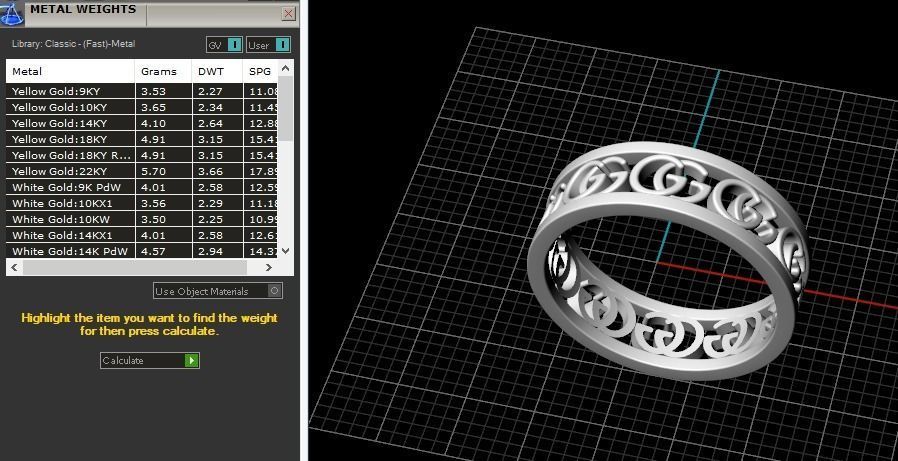
Task: Select the Yellow Gold:18KY row
Action: [142, 139]
